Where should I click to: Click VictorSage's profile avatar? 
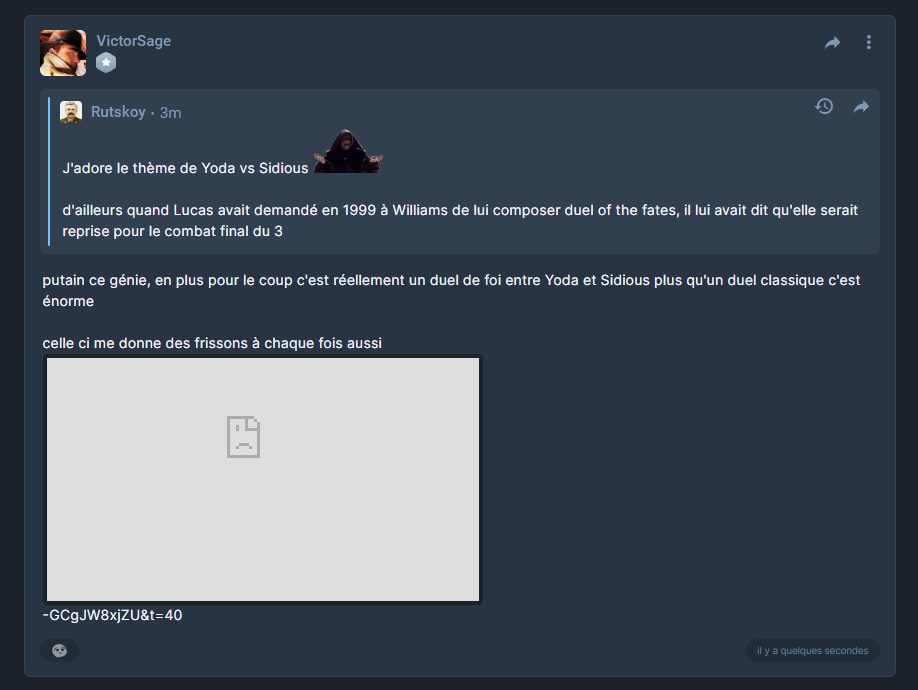[63, 53]
